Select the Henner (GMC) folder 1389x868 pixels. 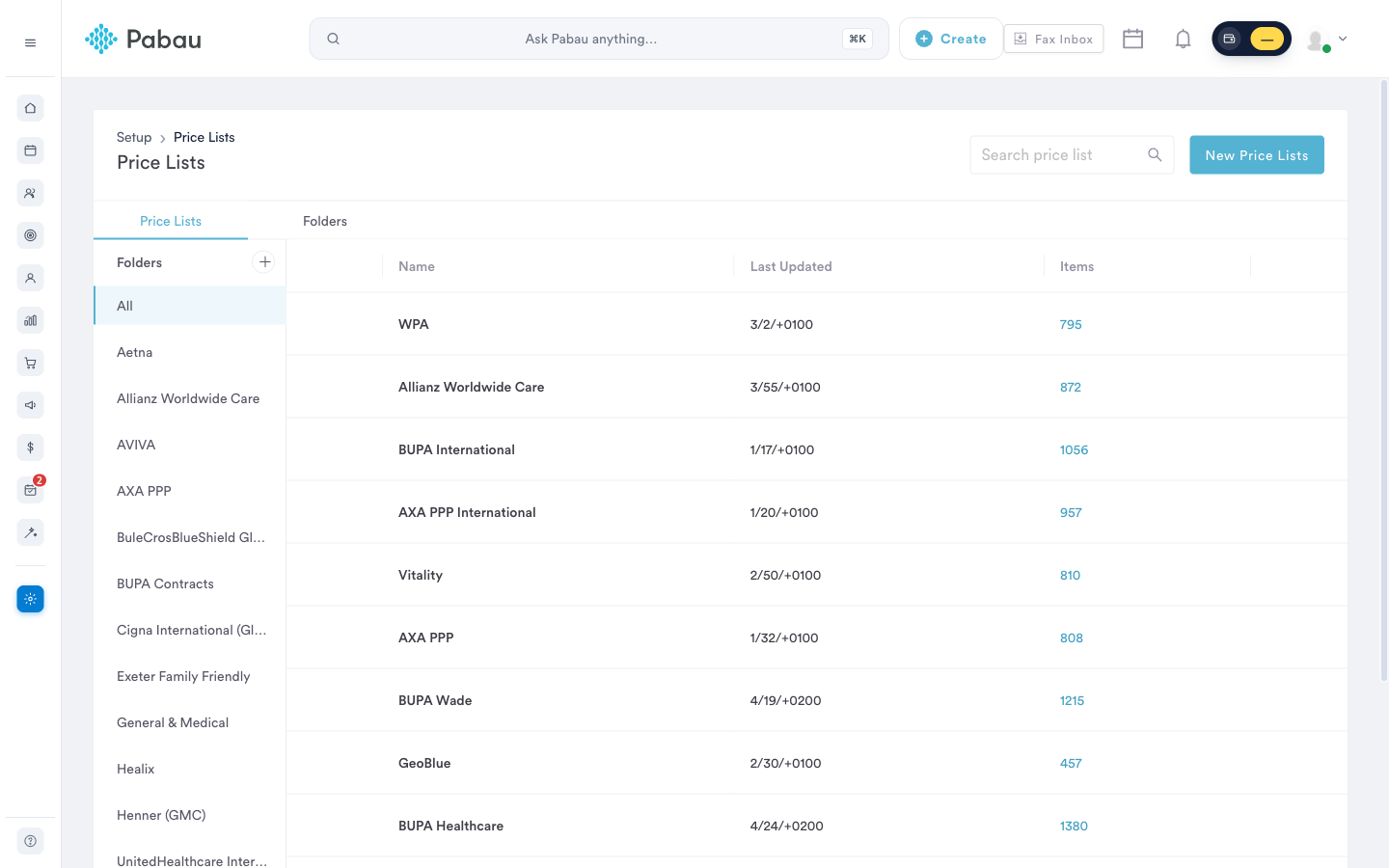(x=190, y=815)
